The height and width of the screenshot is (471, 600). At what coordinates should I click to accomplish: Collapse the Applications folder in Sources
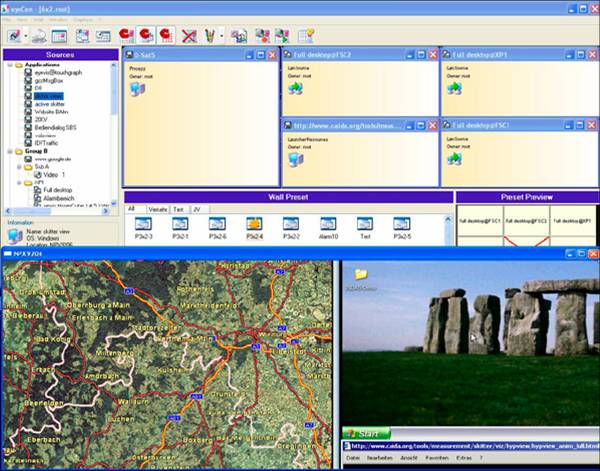click(10, 65)
